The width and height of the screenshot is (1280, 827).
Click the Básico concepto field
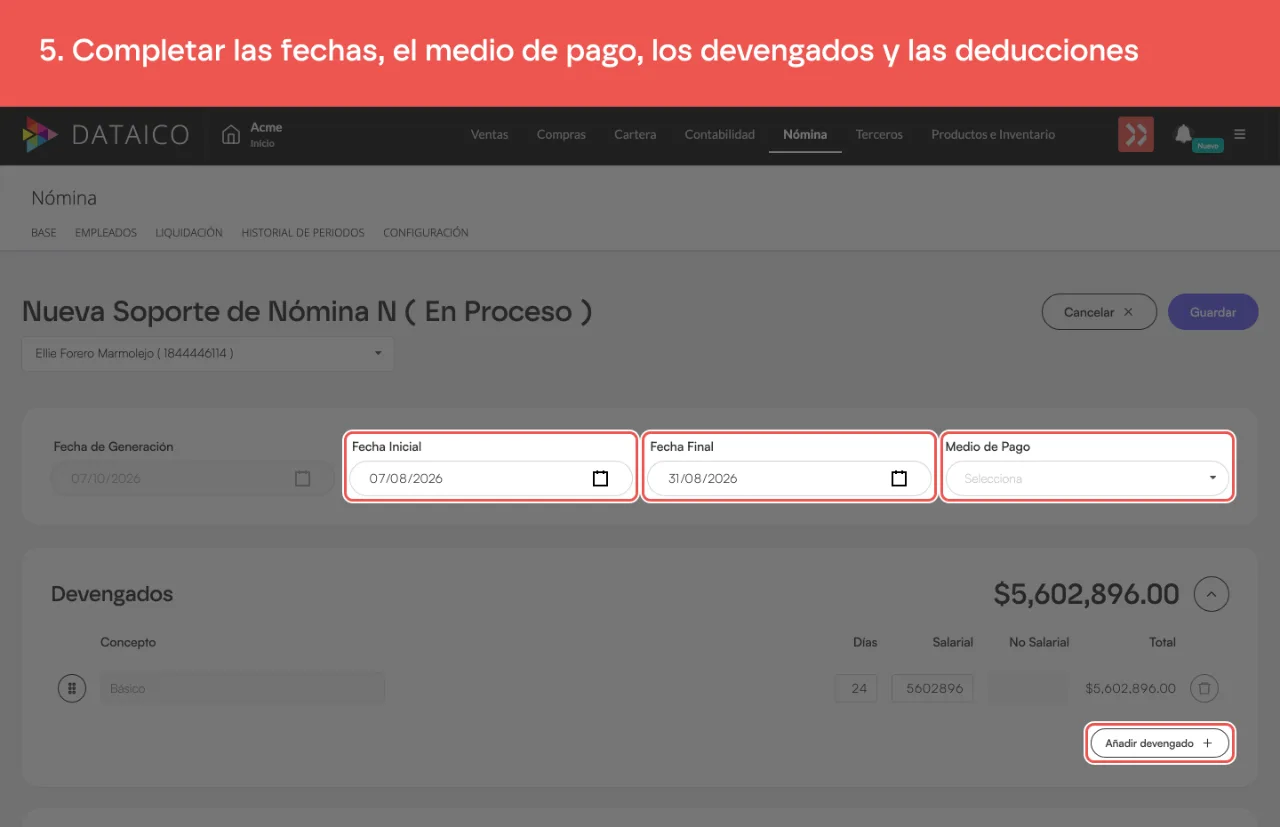click(242, 688)
